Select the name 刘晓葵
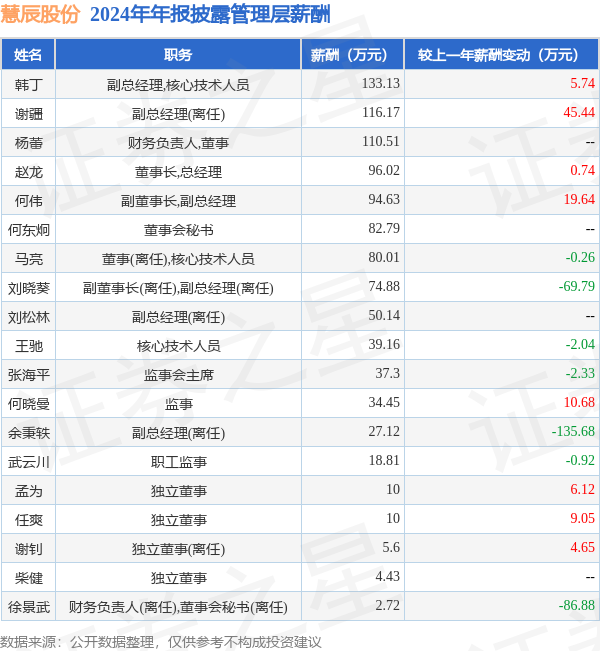This screenshot has width=600, height=651. [x=29, y=288]
